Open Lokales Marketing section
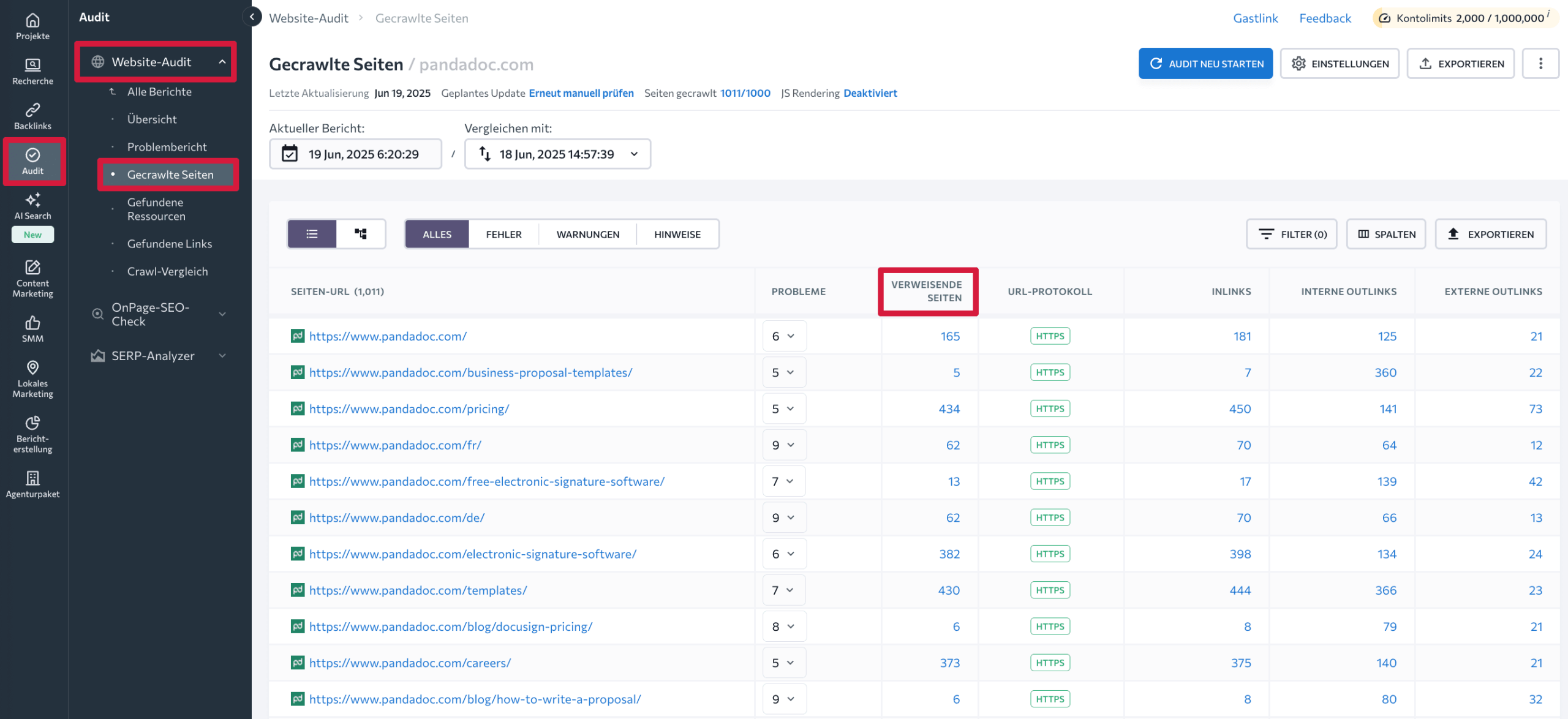Image resolution: width=1568 pixels, height=719 pixels. [32, 379]
